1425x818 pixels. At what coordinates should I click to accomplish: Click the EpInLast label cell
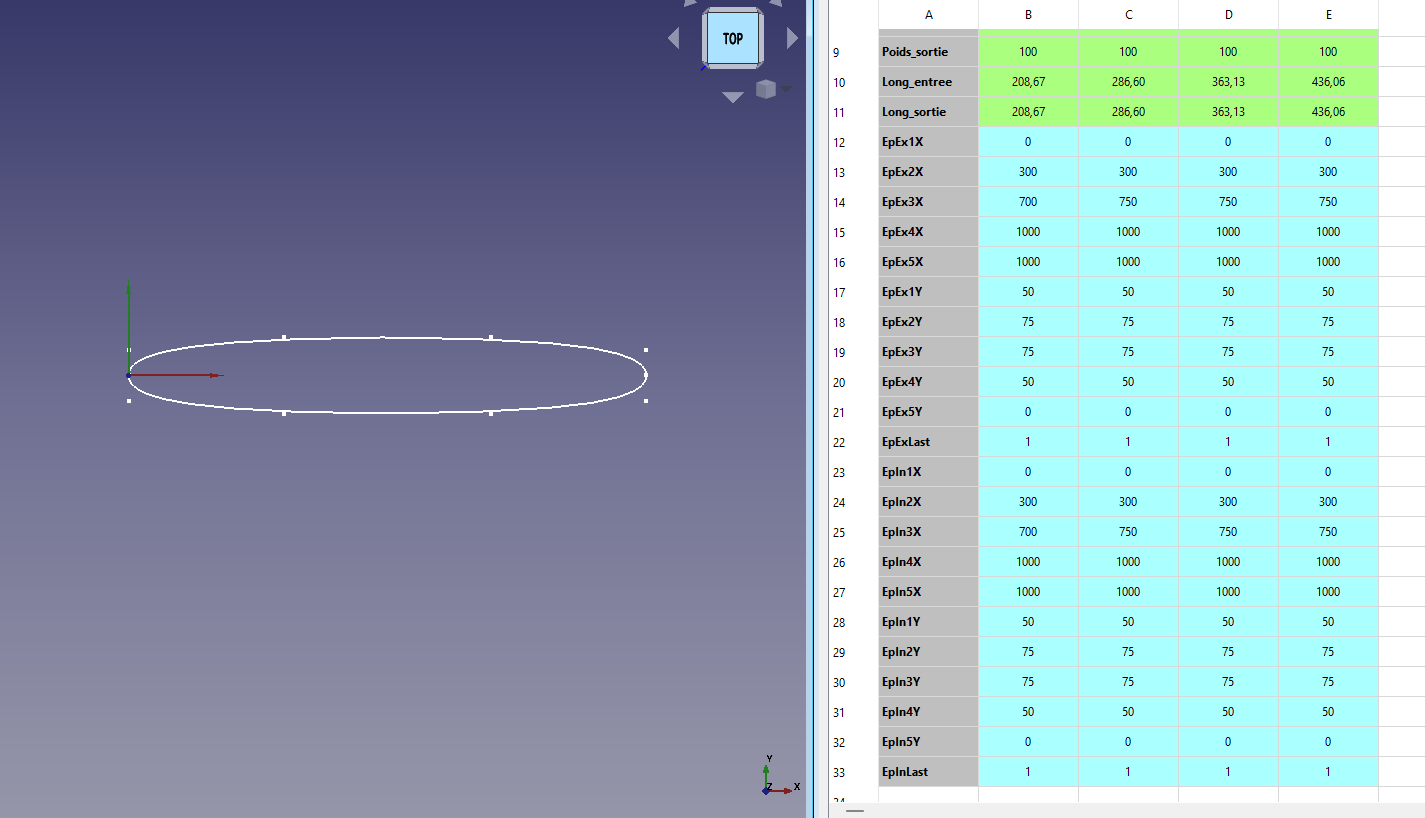coord(928,772)
